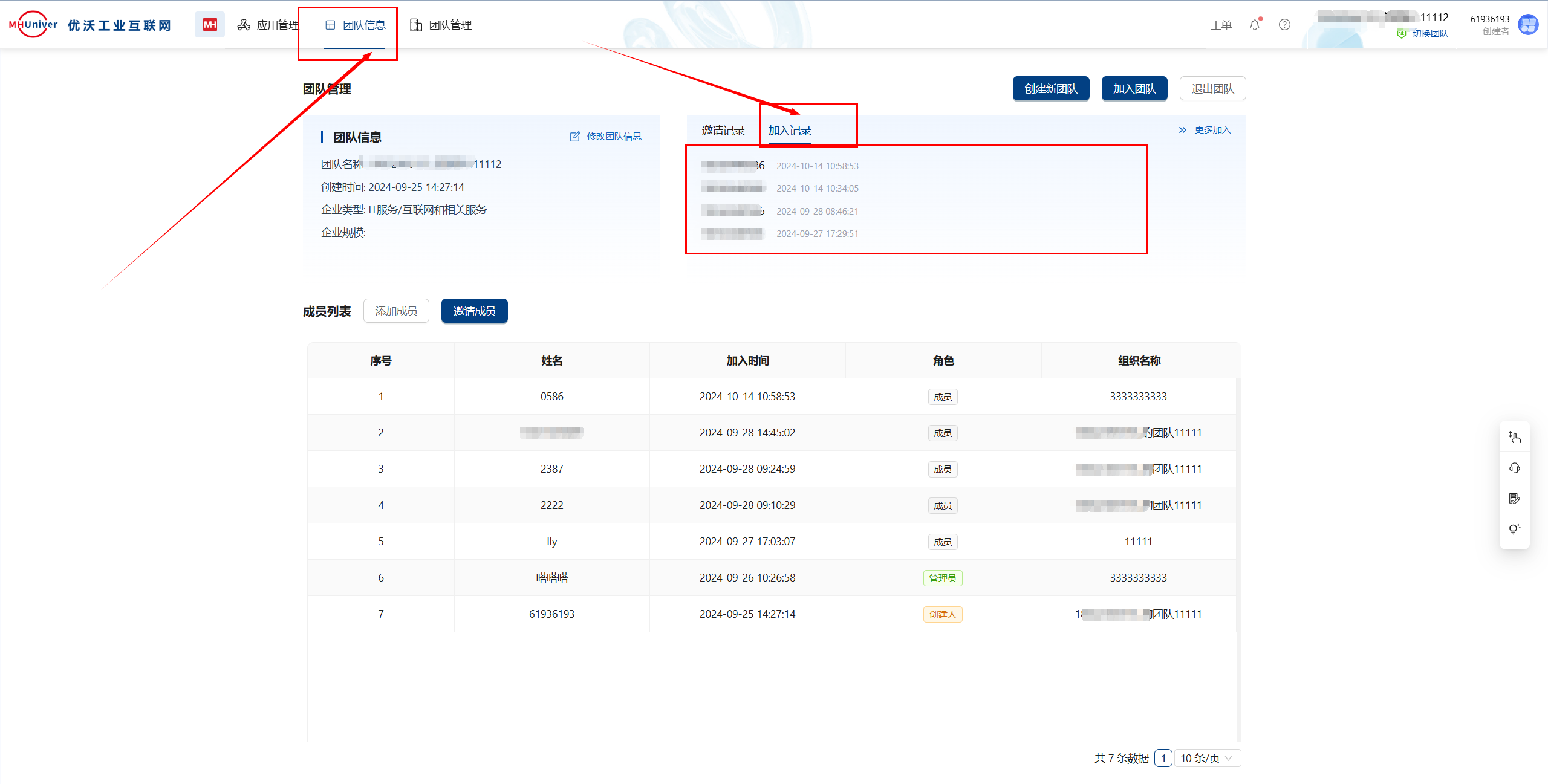Click the help question mark icon
The height and width of the screenshot is (784, 1548).
click(x=1284, y=25)
